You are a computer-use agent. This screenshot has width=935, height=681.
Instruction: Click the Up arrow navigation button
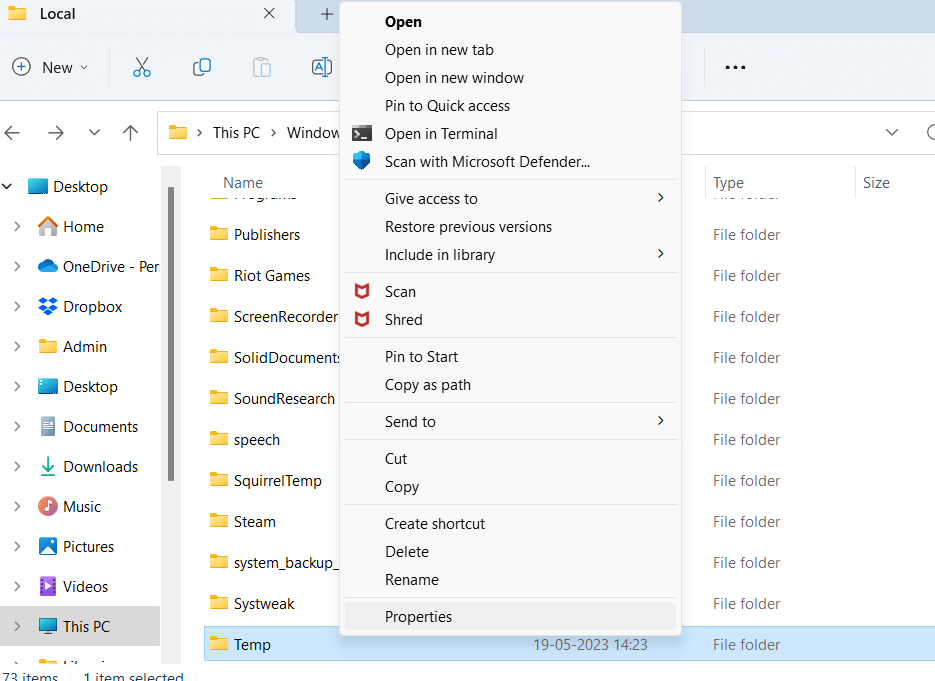[130, 133]
